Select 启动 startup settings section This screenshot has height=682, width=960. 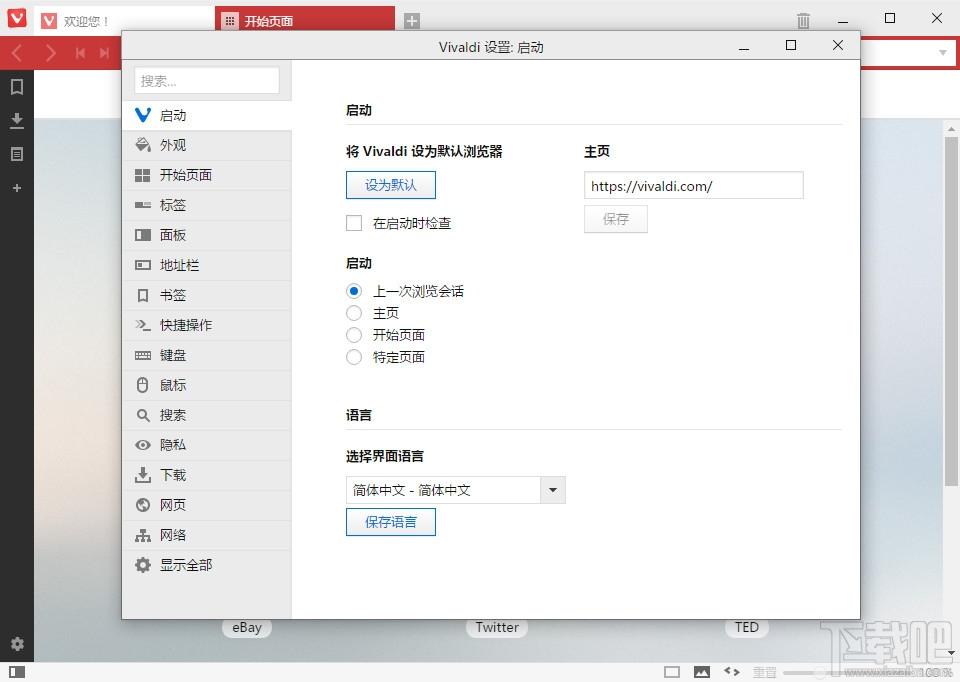(207, 115)
